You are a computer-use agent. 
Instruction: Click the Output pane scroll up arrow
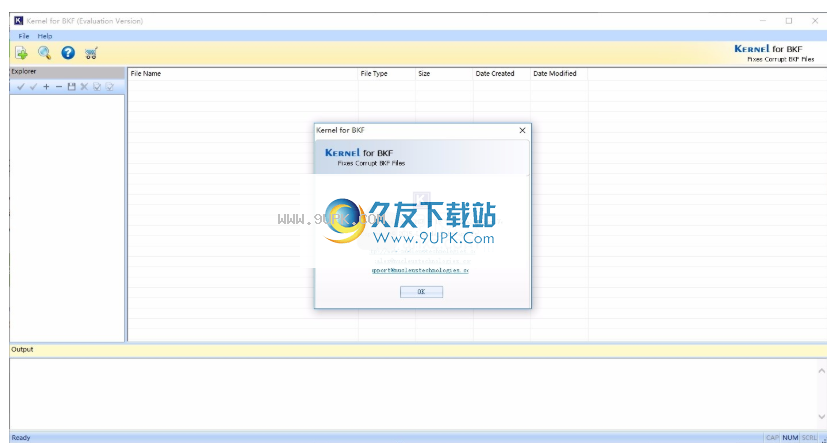pos(822,371)
